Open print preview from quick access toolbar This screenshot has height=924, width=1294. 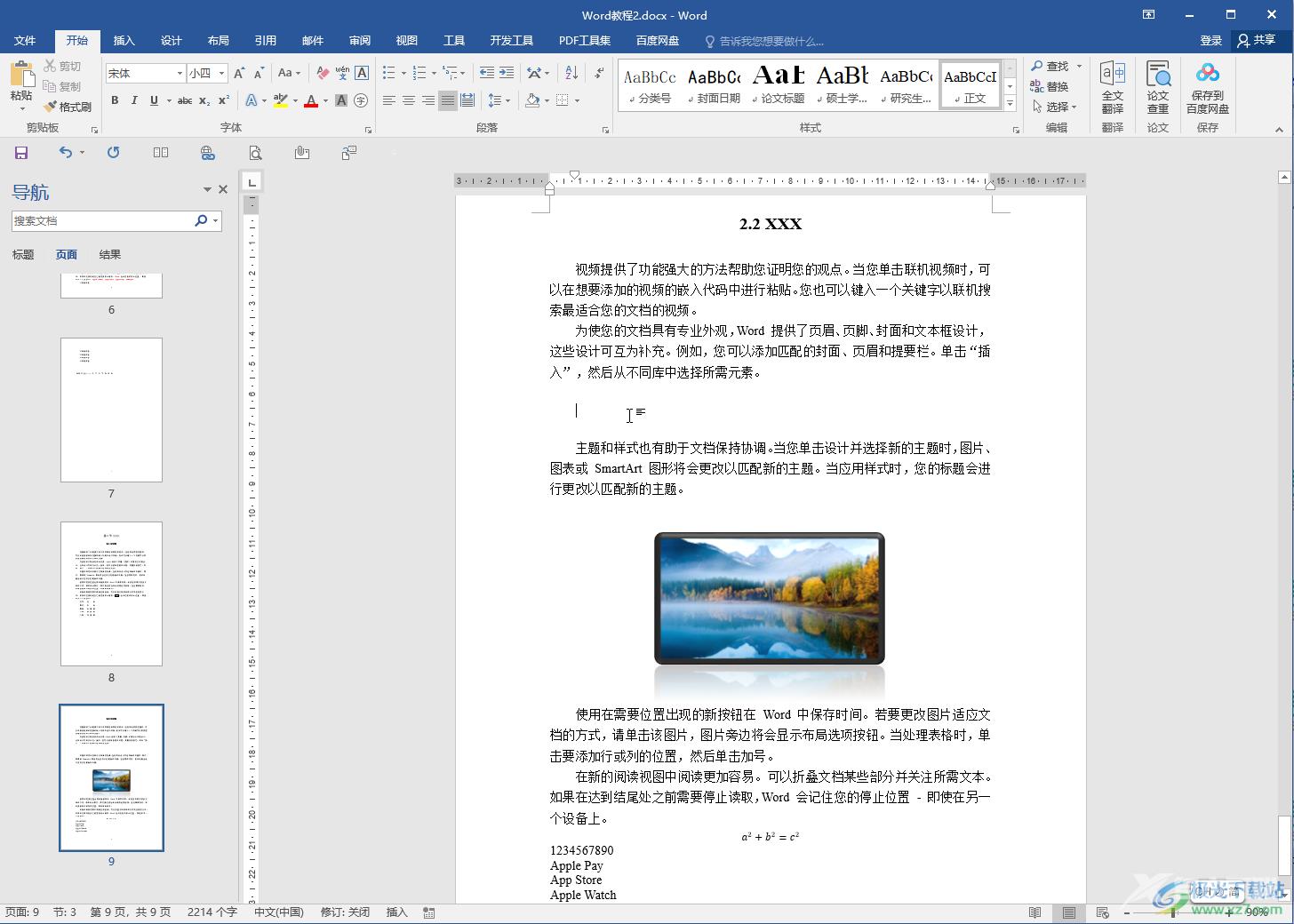pyautogui.click(x=255, y=153)
